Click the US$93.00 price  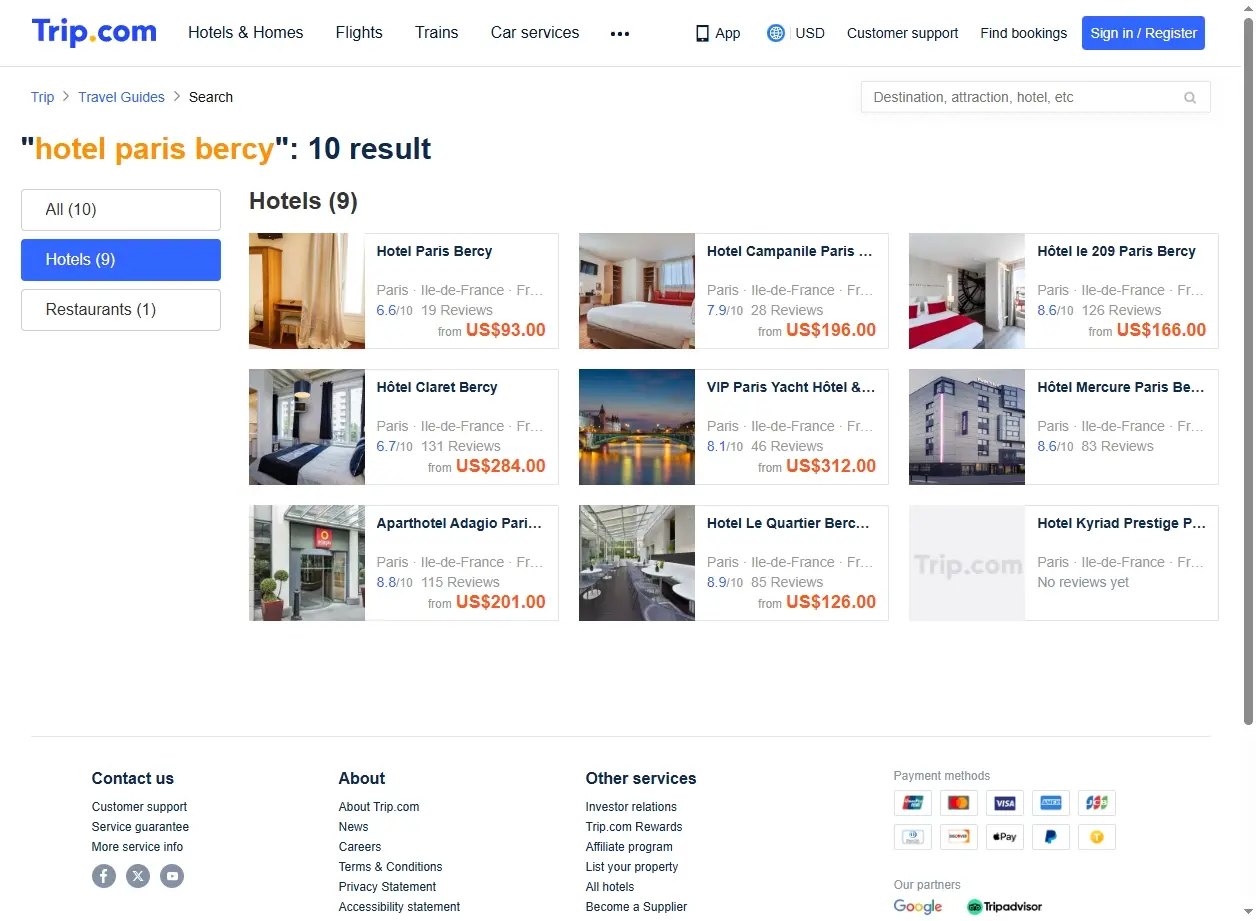506,330
